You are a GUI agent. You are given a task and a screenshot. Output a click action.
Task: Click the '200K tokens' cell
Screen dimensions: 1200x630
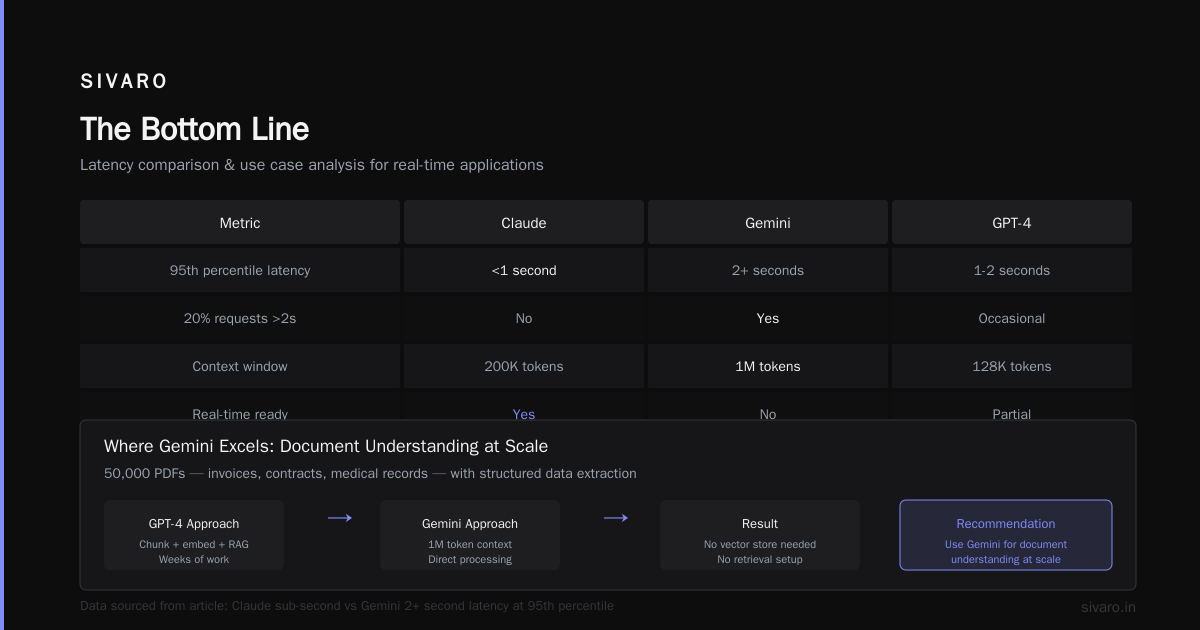(x=524, y=366)
